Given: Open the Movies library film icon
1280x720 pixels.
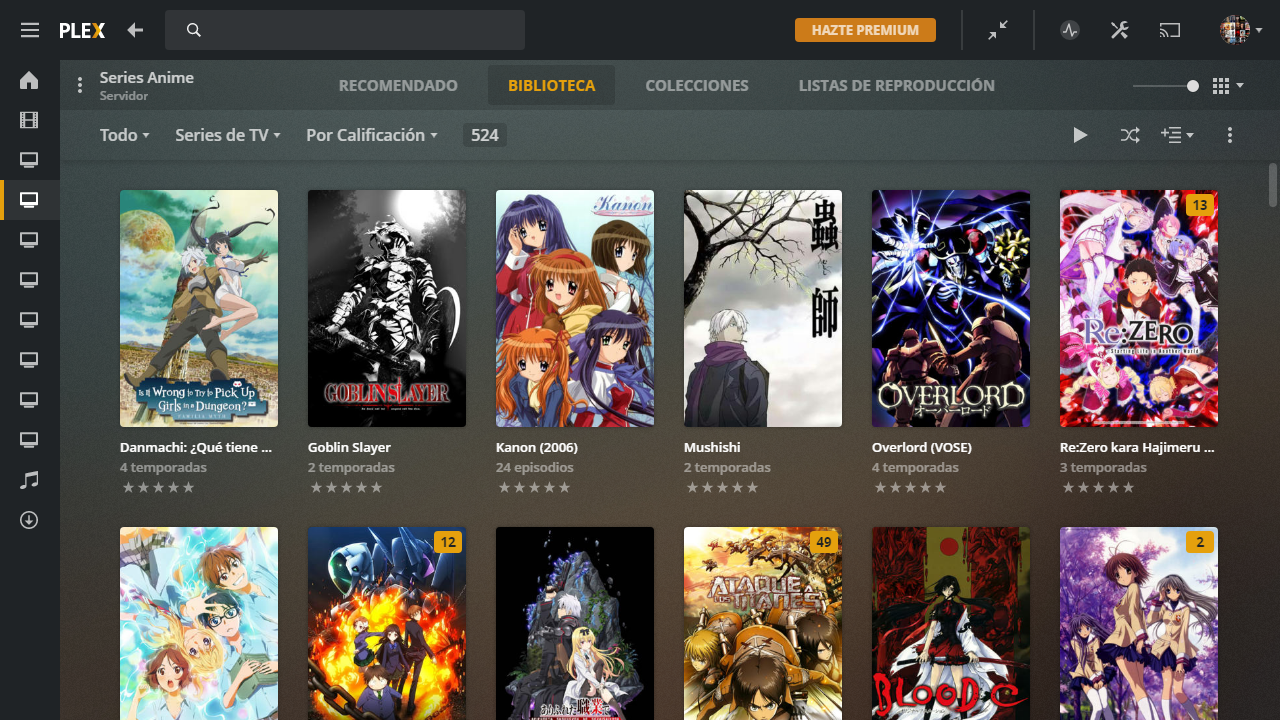Looking at the screenshot, I should pyautogui.click(x=29, y=121).
